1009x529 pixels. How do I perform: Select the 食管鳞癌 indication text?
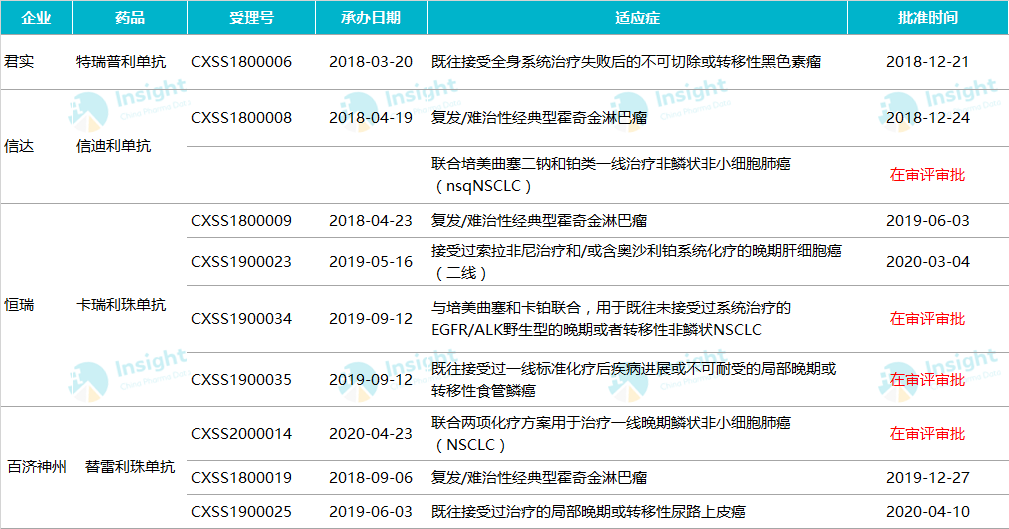click(x=633, y=380)
